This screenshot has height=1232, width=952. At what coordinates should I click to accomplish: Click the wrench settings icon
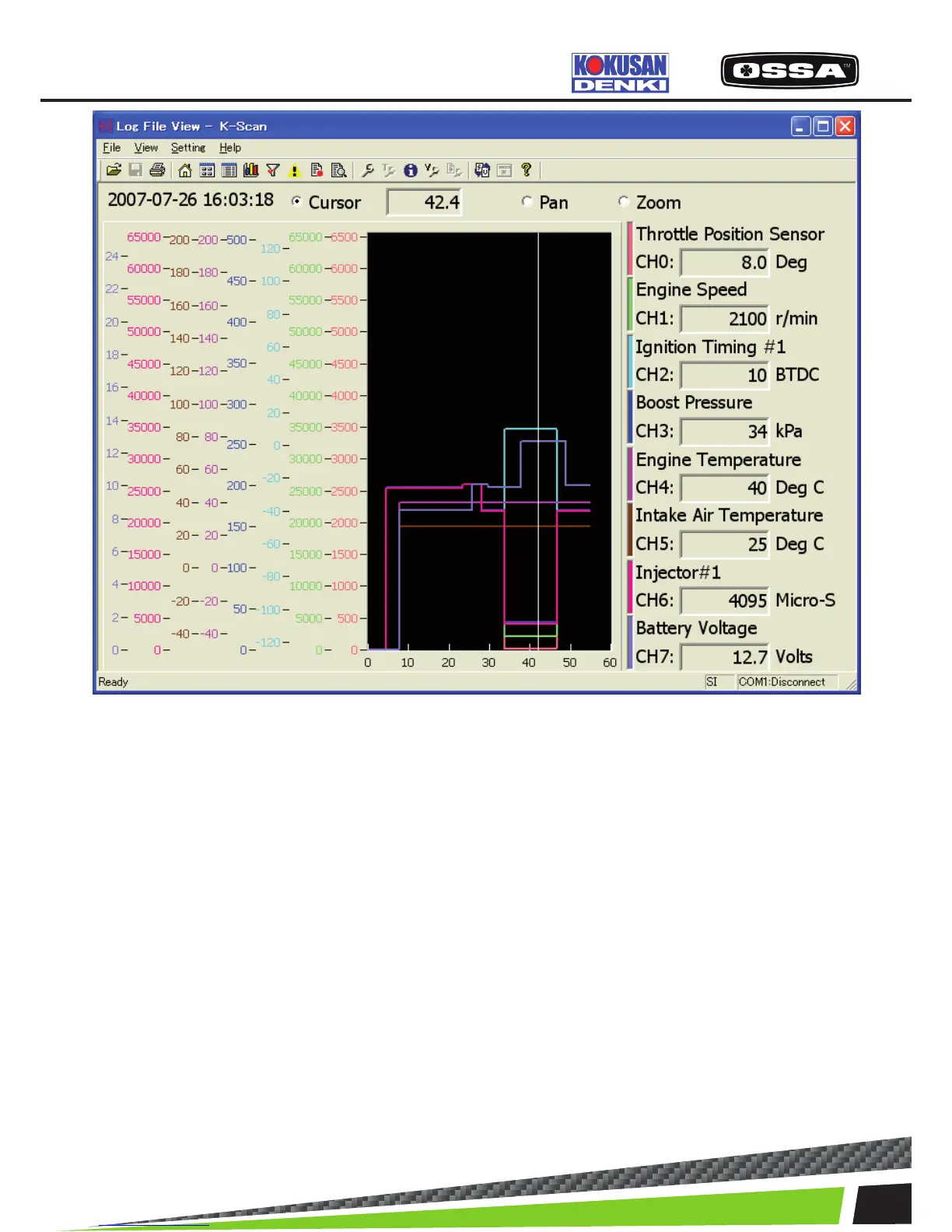pos(367,170)
